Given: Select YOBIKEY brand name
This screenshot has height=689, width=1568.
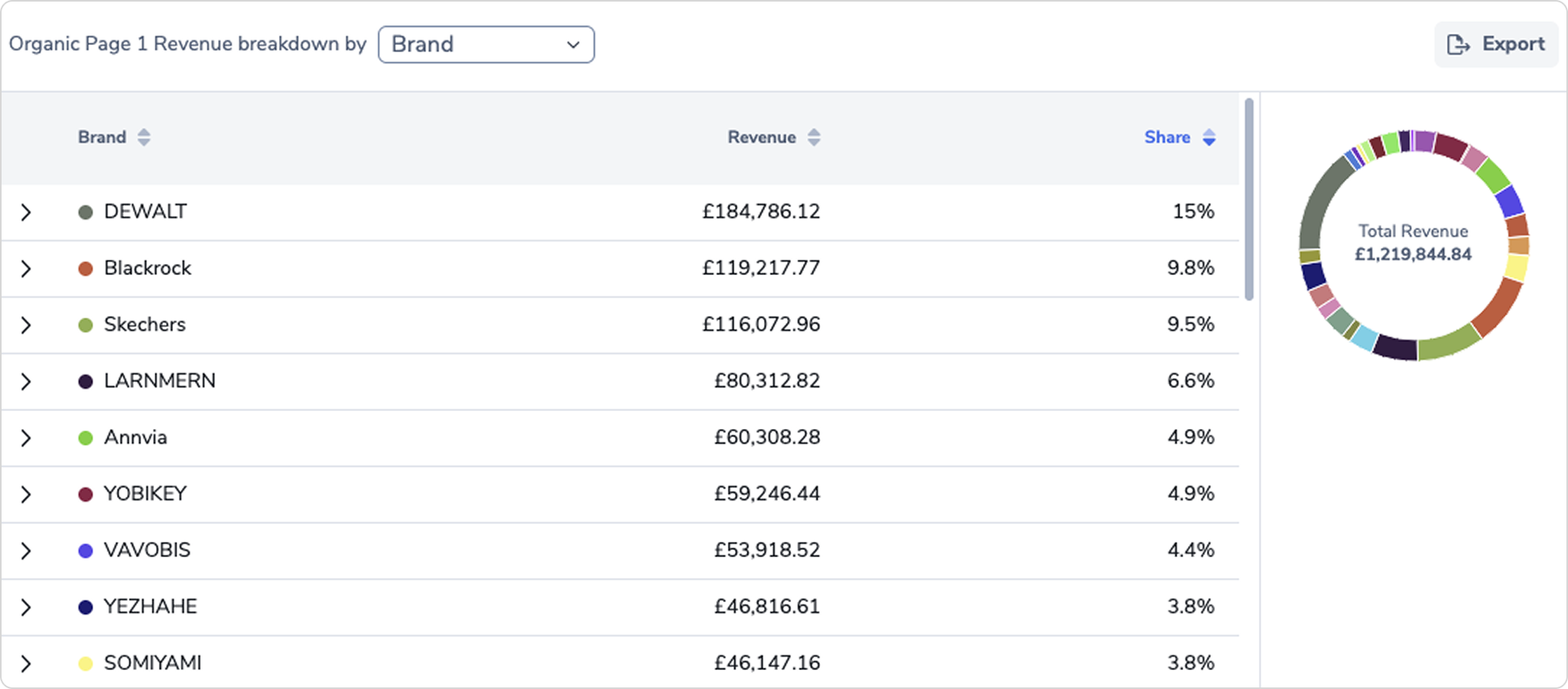Looking at the screenshot, I should [145, 494].
